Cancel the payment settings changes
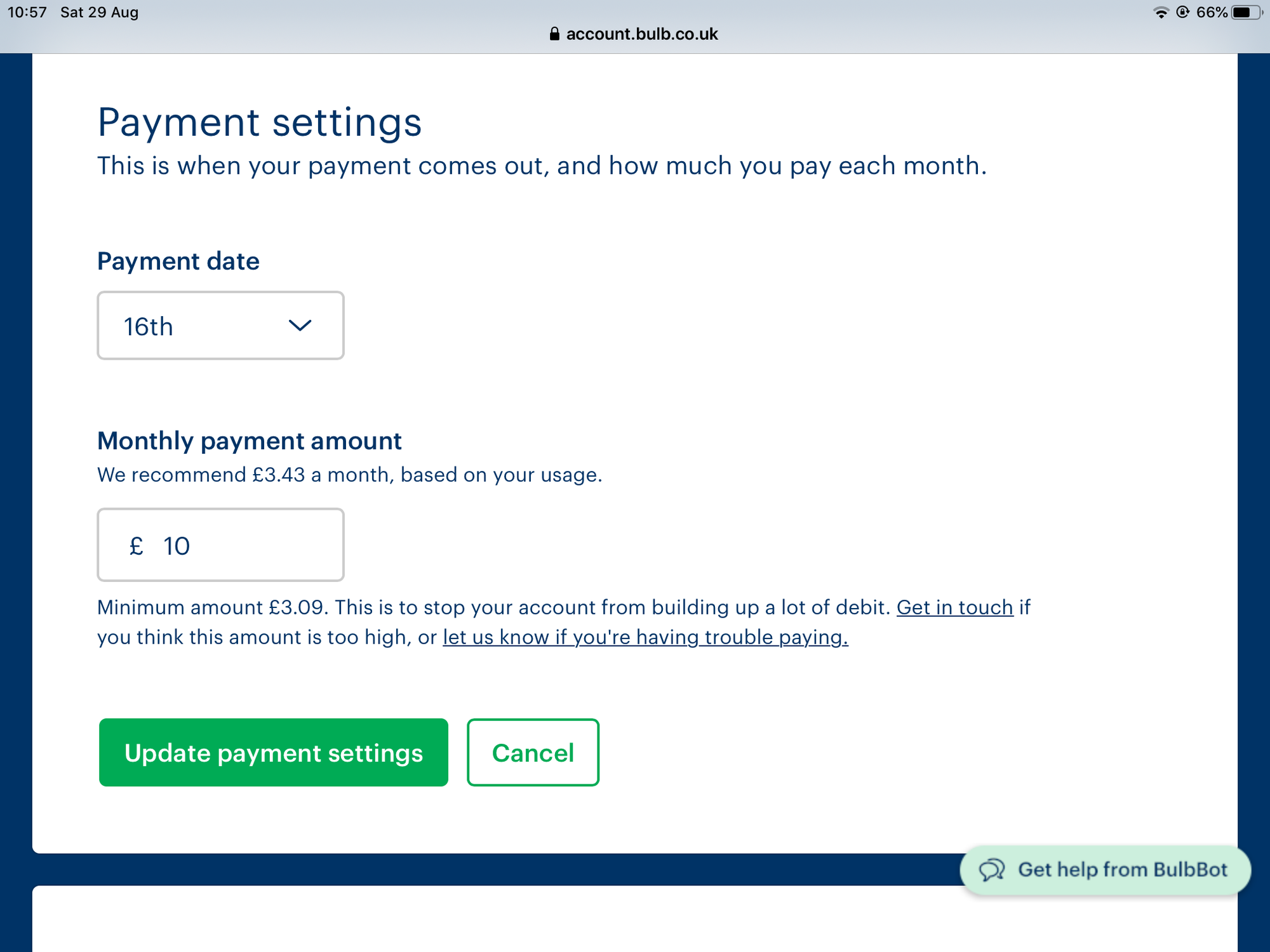 point(533,753)
